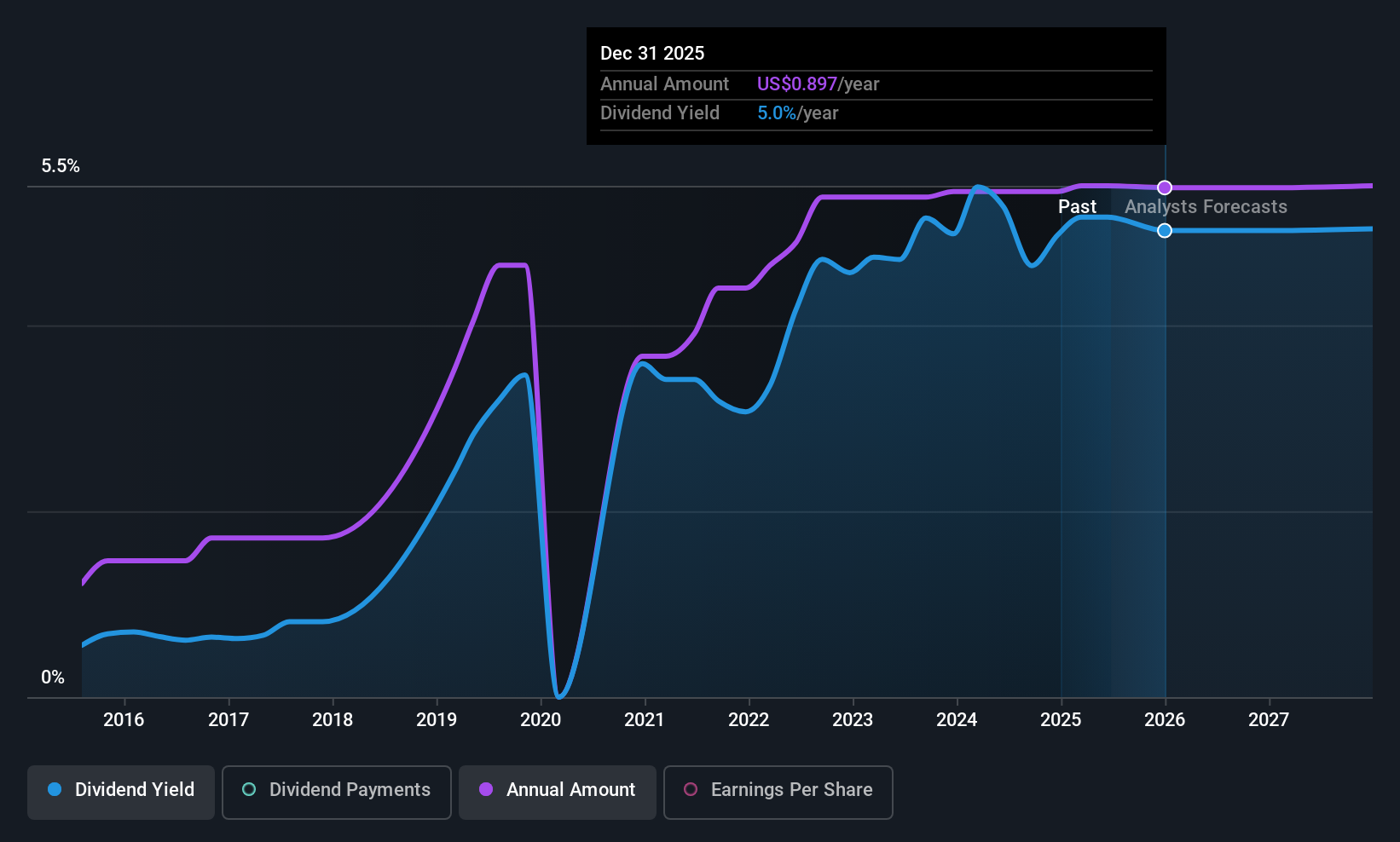Enable the Earnings Per Share series
This screenshot has height=842, width=1400.
click(778, 793)
